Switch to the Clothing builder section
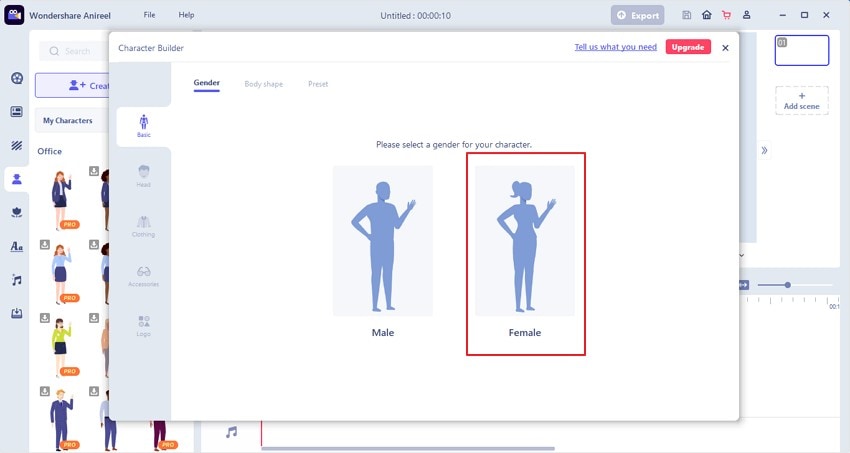 tap(144, 226)
